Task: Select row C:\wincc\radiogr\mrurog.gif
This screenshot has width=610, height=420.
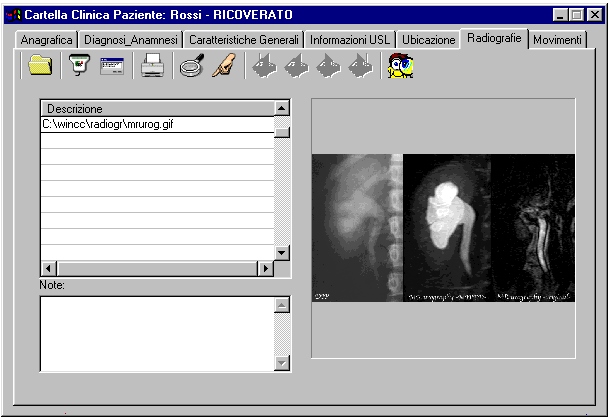Action: coord(158,124)
